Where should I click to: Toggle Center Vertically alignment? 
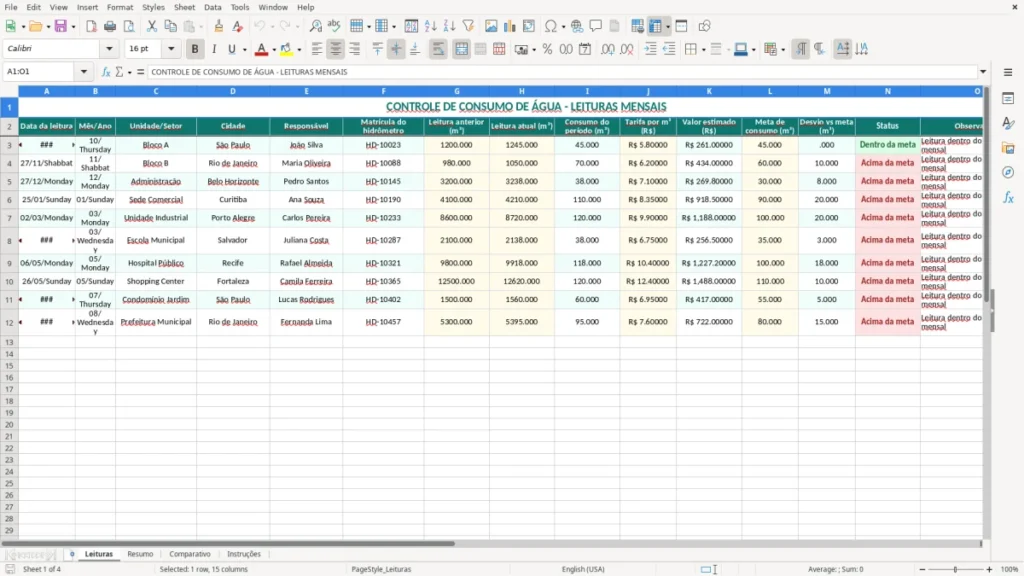(396, 49)
